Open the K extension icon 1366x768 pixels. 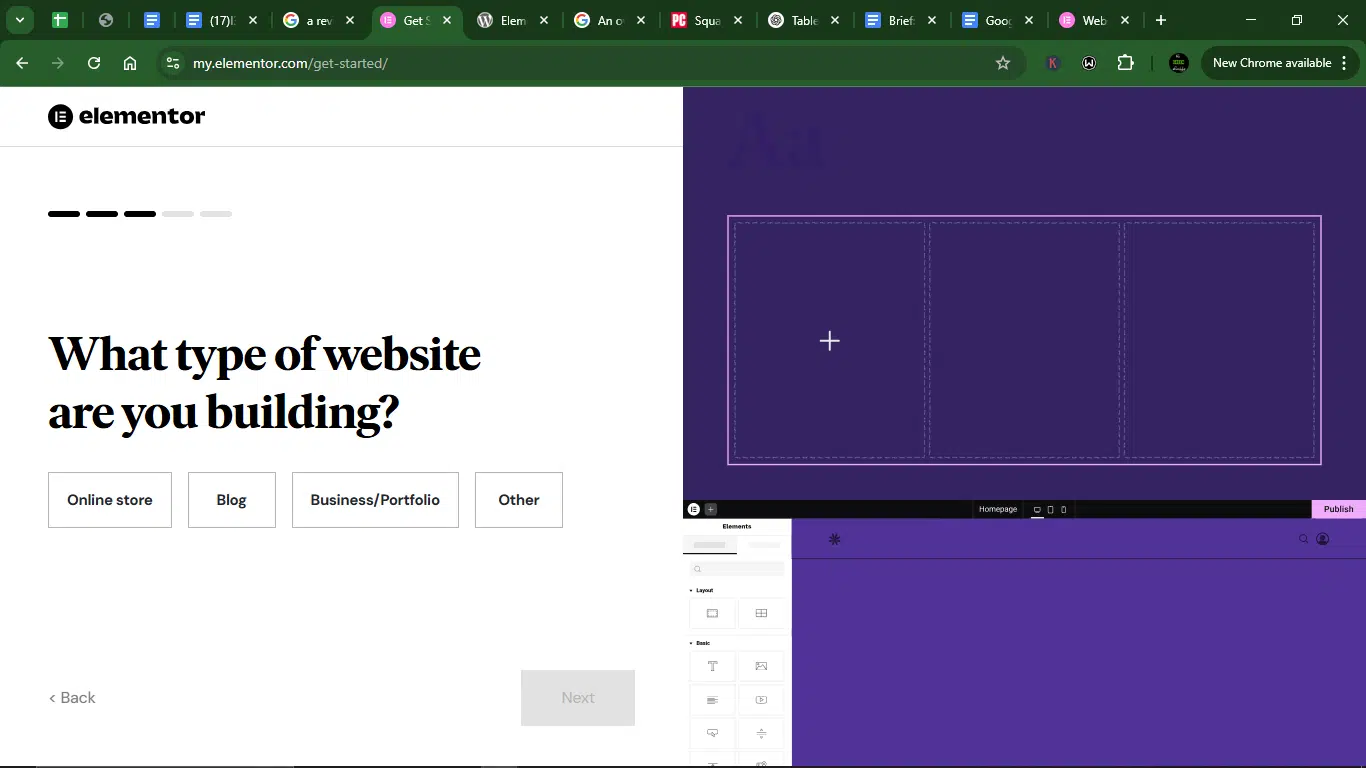(x=1053, y=63)
